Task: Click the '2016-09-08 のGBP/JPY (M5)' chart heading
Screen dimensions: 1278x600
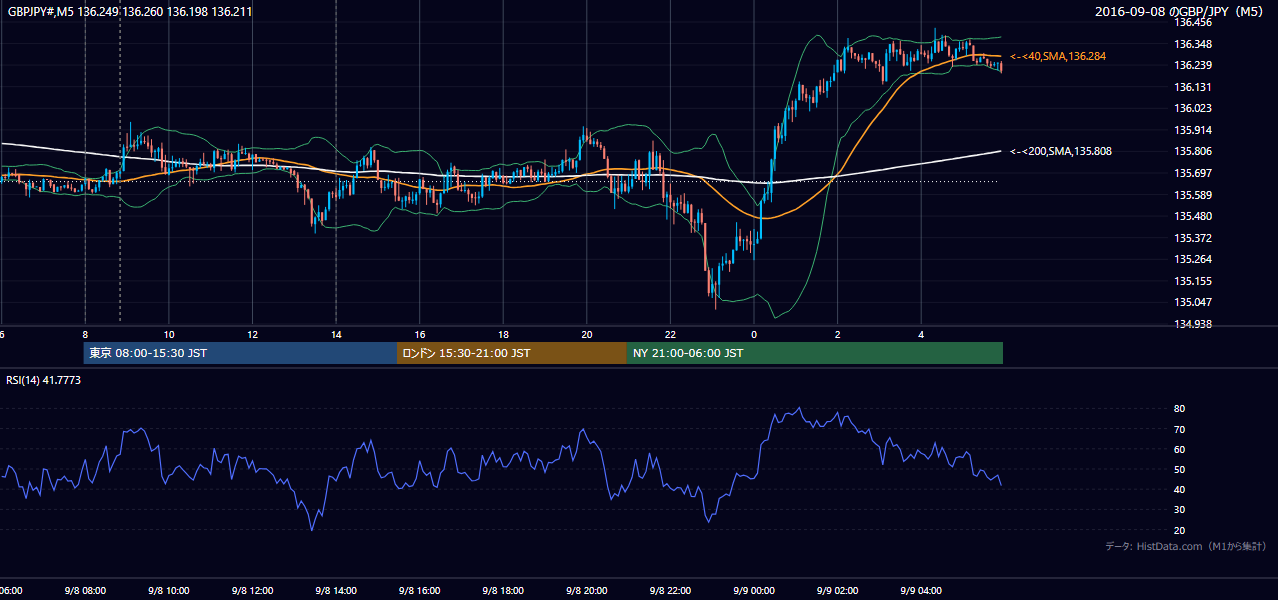Action: coord(1181,11)
